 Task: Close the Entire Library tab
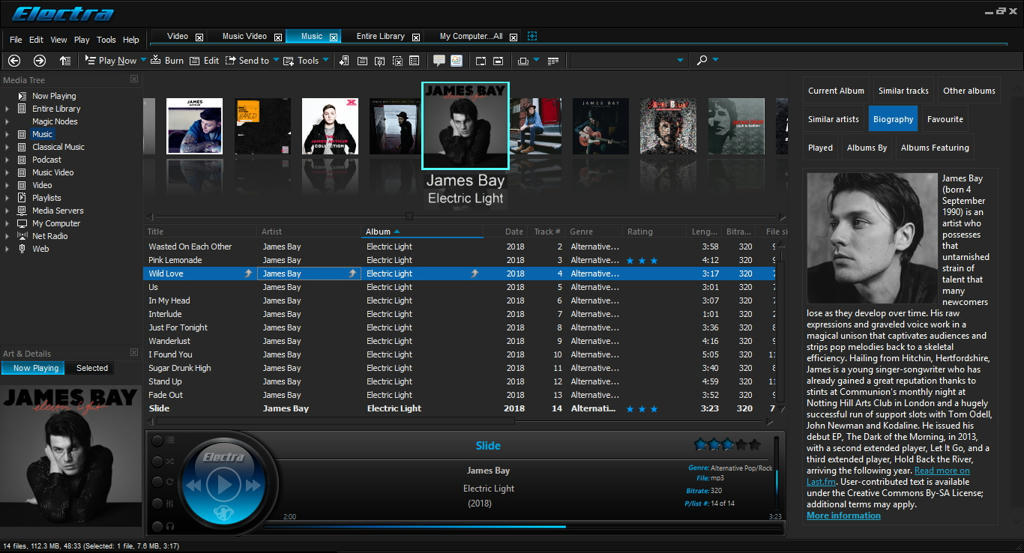[415, 37]
